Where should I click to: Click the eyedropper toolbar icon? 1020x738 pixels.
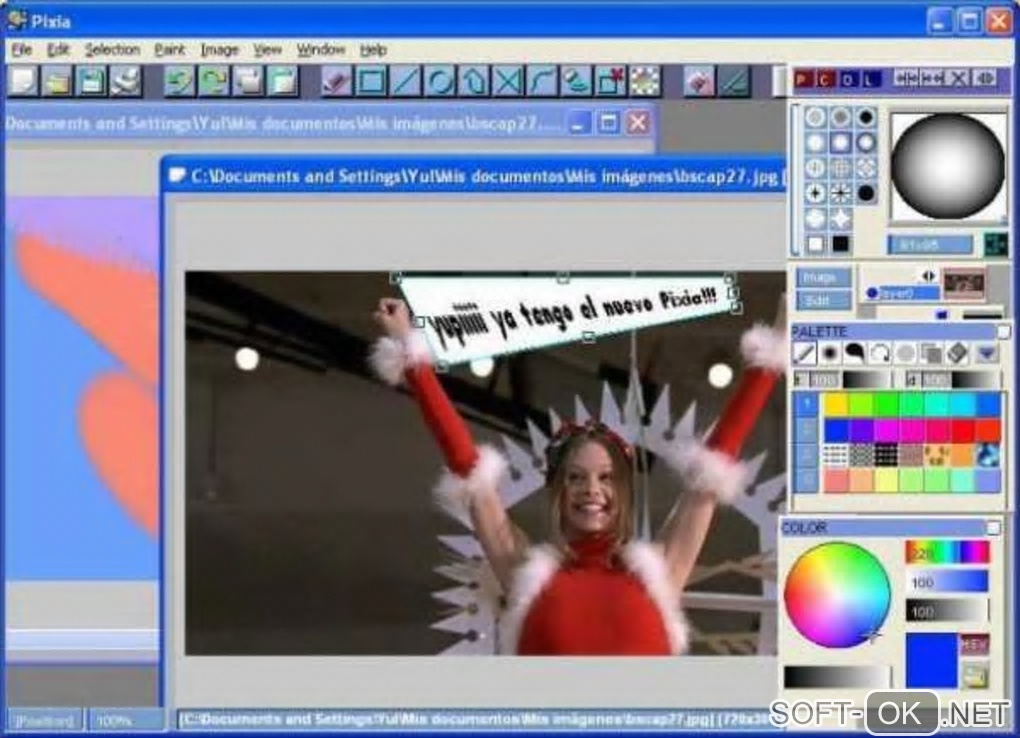tap(734, 81)
